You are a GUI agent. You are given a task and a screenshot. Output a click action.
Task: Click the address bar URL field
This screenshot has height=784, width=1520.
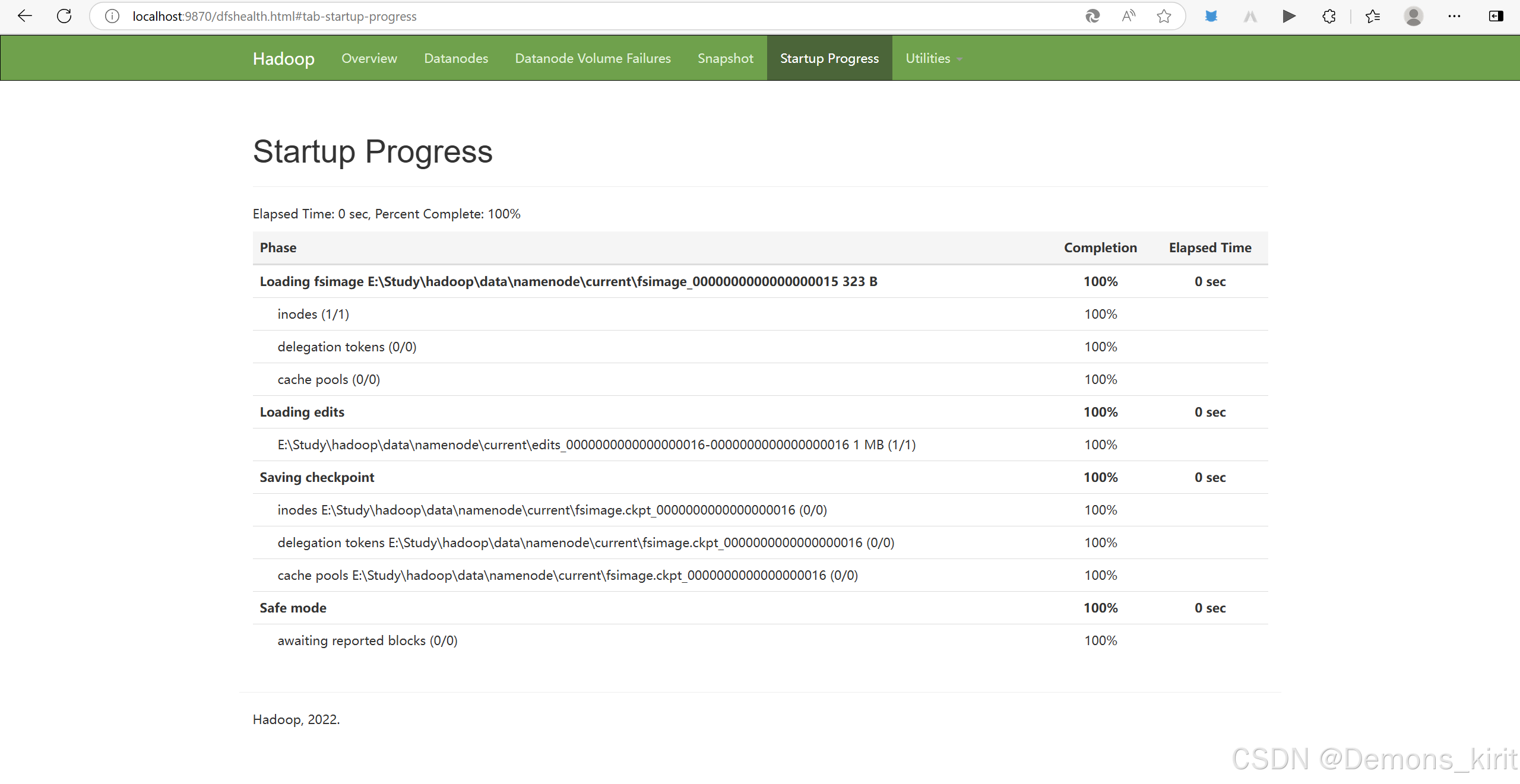click(534, 16)
